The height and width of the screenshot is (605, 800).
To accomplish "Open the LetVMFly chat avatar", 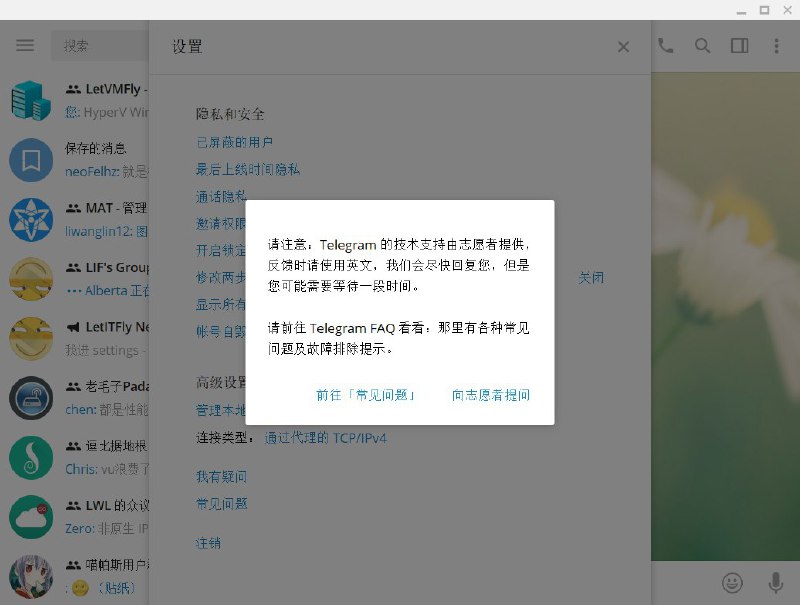I will 31,100.
